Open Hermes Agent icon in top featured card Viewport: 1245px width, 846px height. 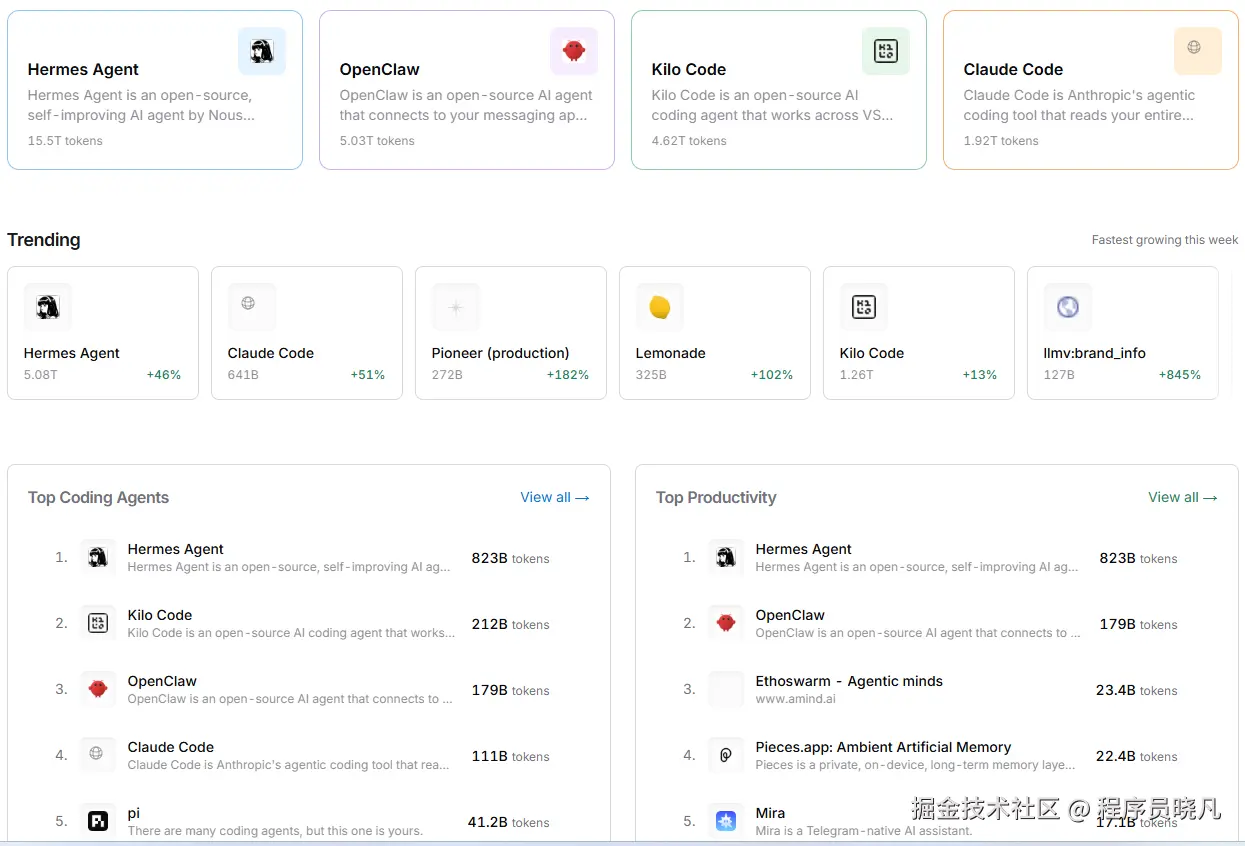pos(262,51)
